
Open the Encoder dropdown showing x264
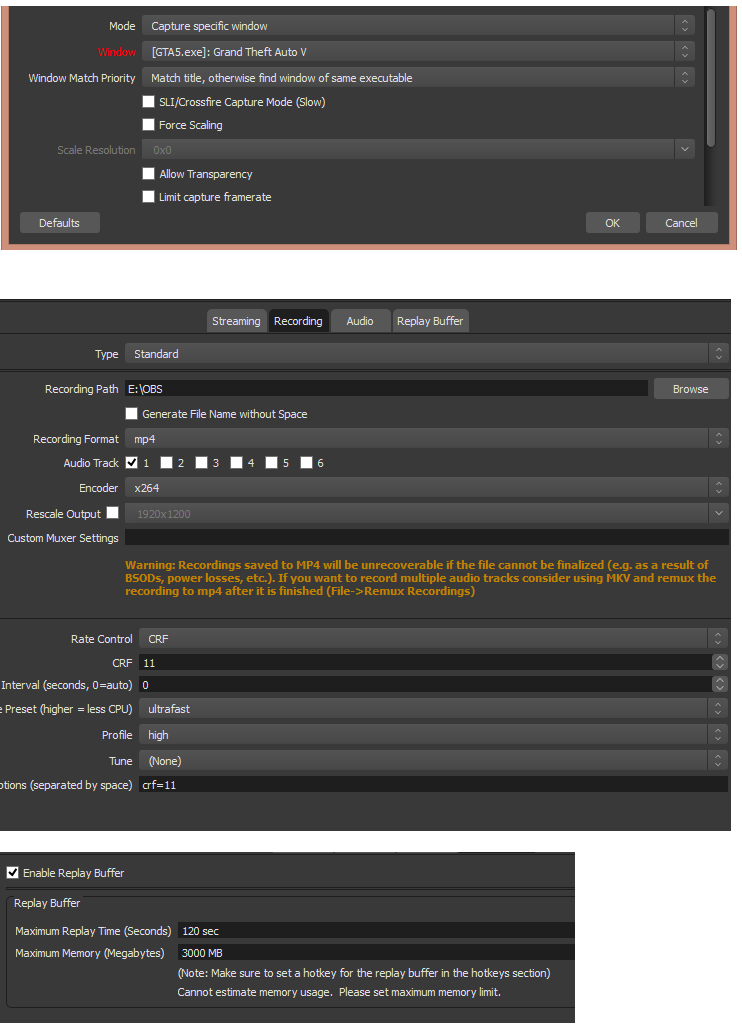(426, 488)
